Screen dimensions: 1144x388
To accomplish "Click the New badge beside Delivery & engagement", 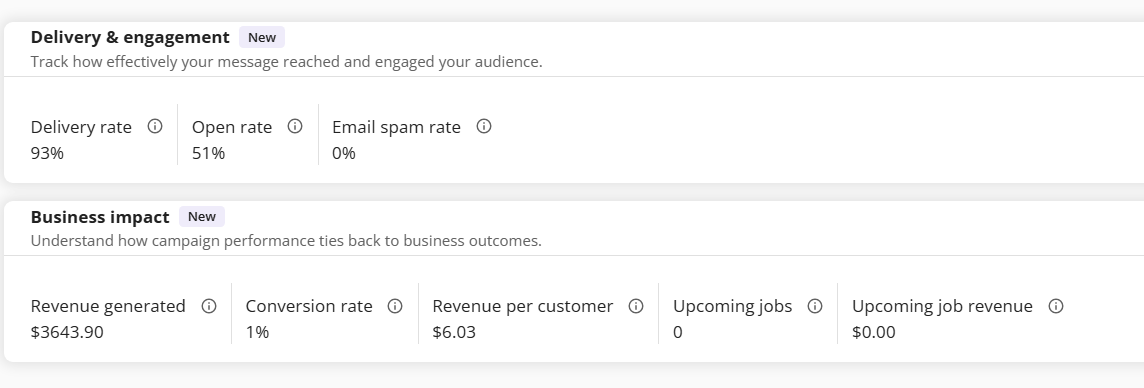I will (262, 37).
